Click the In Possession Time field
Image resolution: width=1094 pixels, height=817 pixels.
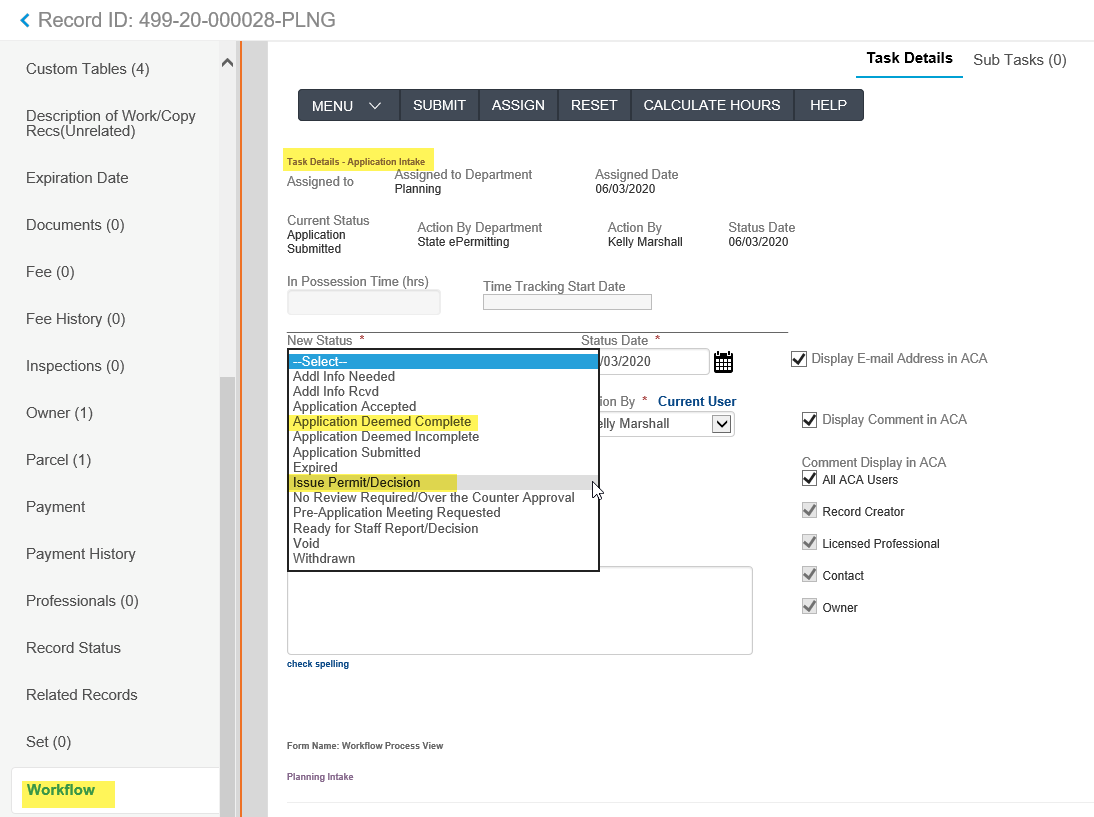(x=364, y=302)
